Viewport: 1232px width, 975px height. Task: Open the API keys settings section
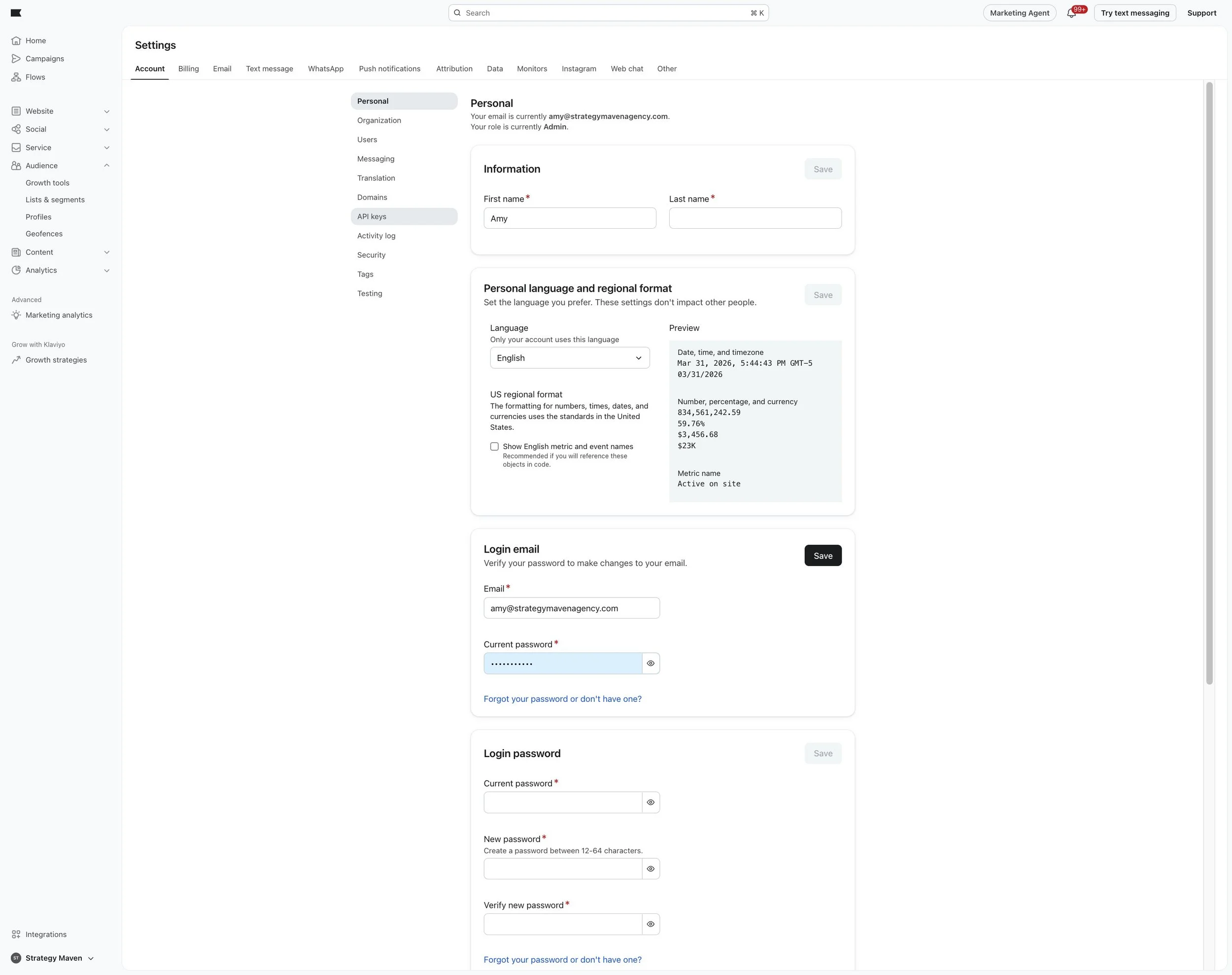click(x=372, y=217)
